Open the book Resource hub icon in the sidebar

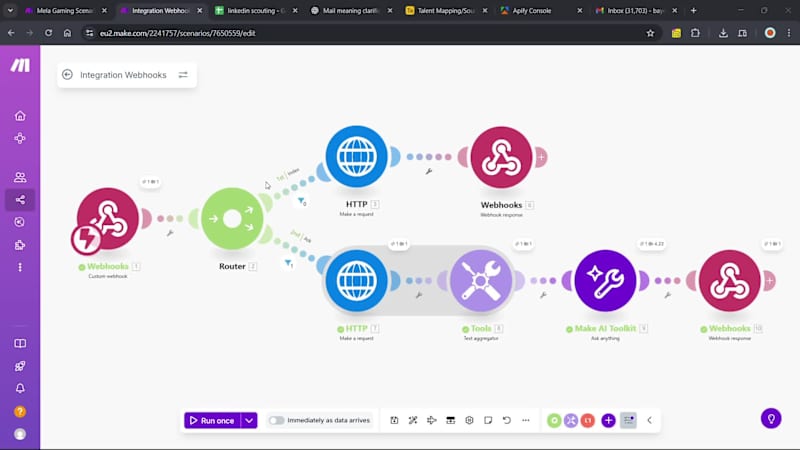[x=20, y=343]
